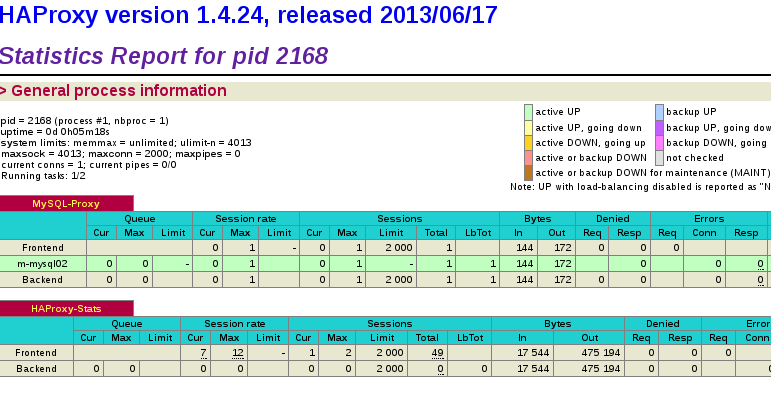Click the pink backup DOWN, going swatch
The height and width of the screenshot is (407, 771).
click(x=659, y=143)
